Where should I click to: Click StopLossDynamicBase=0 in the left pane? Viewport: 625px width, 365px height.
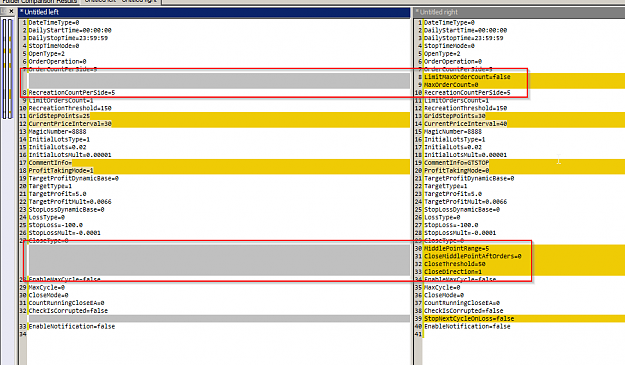67,210
